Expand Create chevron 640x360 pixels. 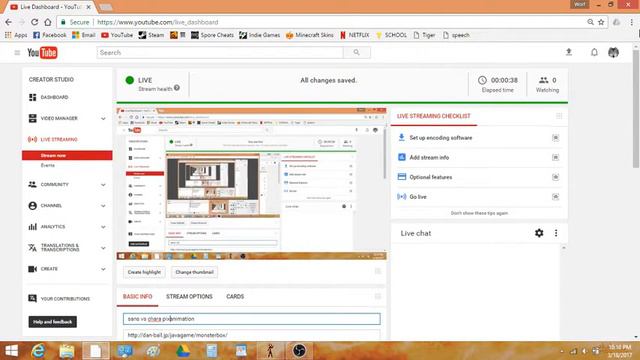tap(103, 269)
